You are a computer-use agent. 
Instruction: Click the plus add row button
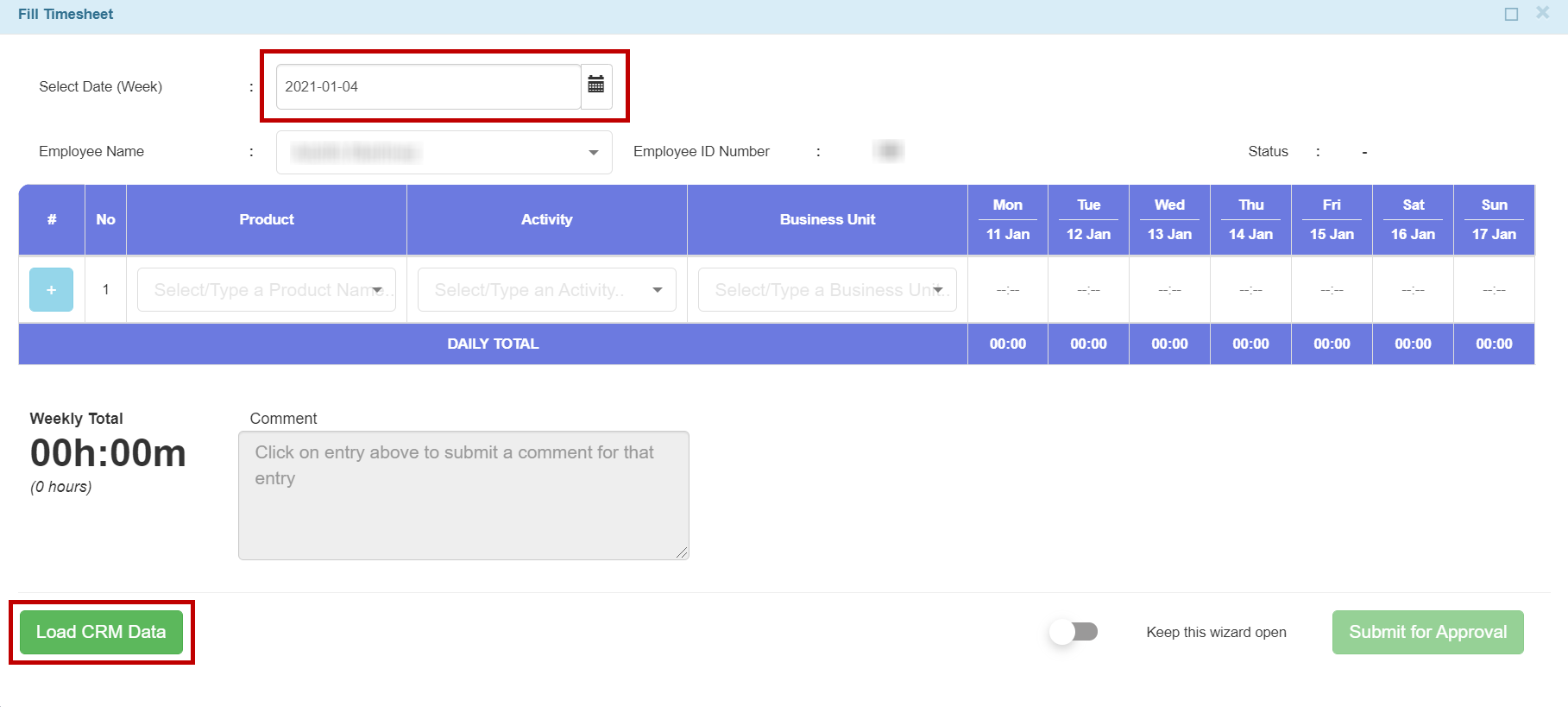pyautogui.click(x=51, y=290)
